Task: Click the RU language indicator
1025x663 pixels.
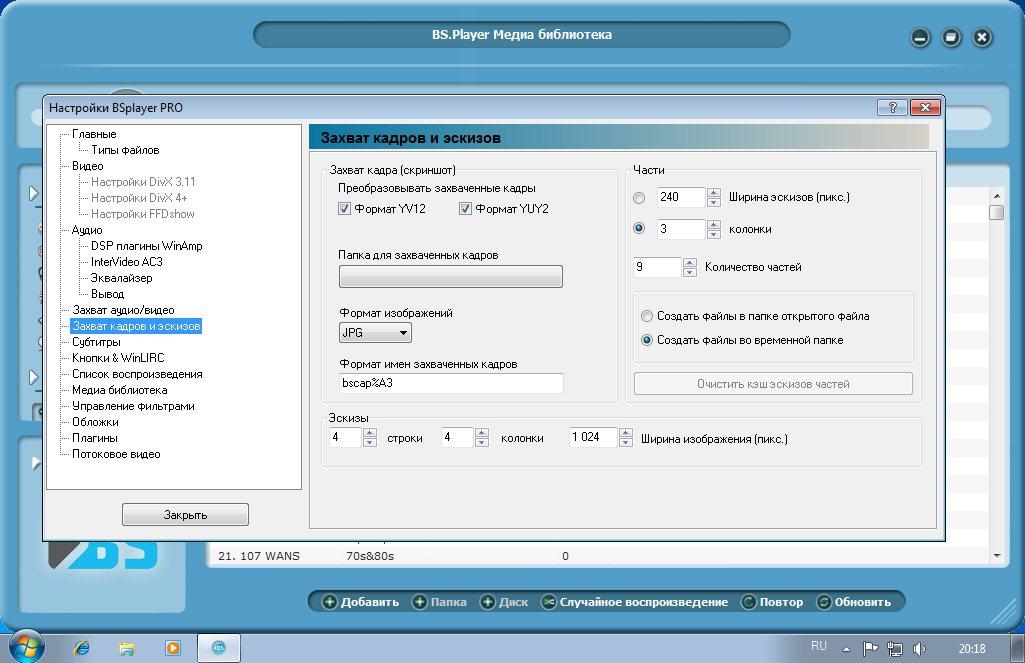Action: pyautogui.click(x=819, y=646)
